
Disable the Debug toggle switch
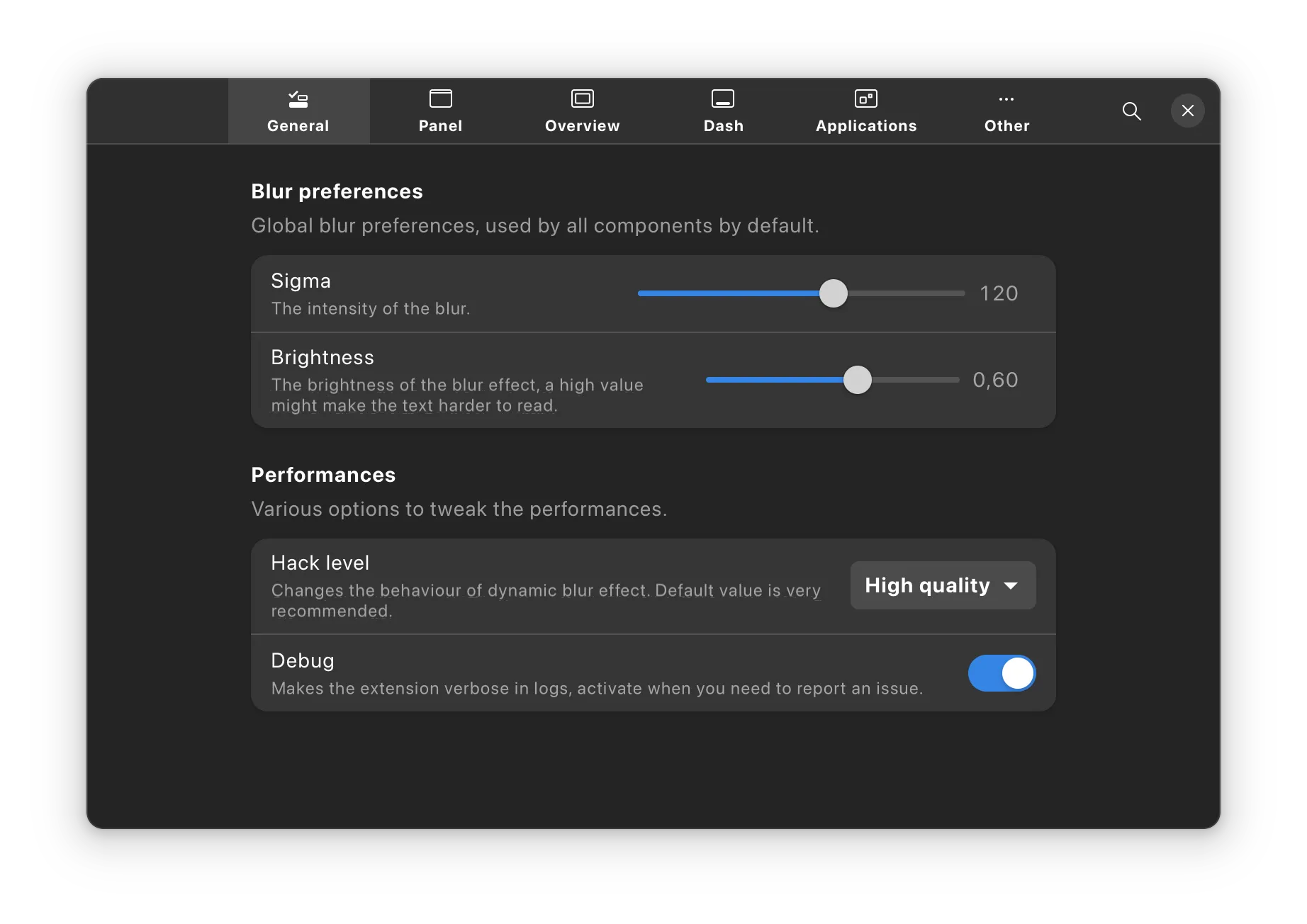pyautogui.click(x=1002, y=673)
